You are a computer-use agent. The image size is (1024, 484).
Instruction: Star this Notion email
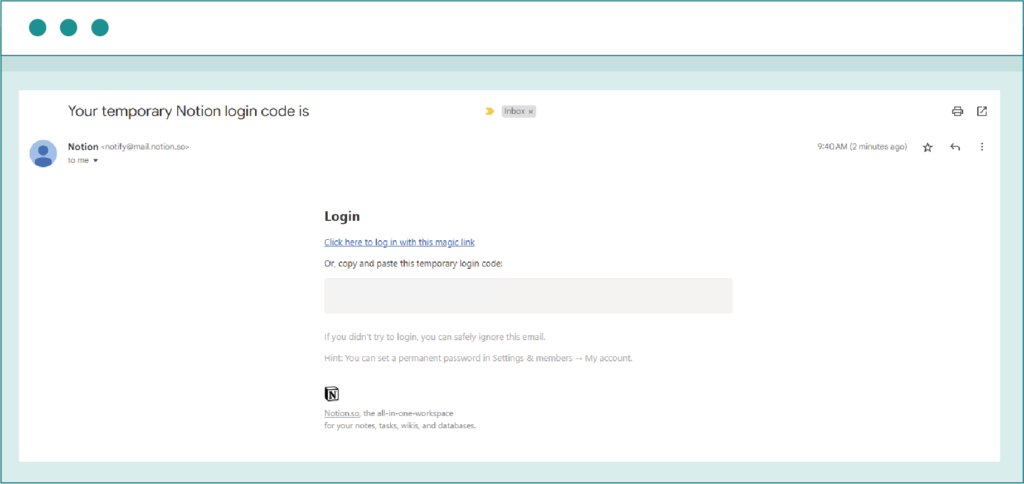(927, 147)
